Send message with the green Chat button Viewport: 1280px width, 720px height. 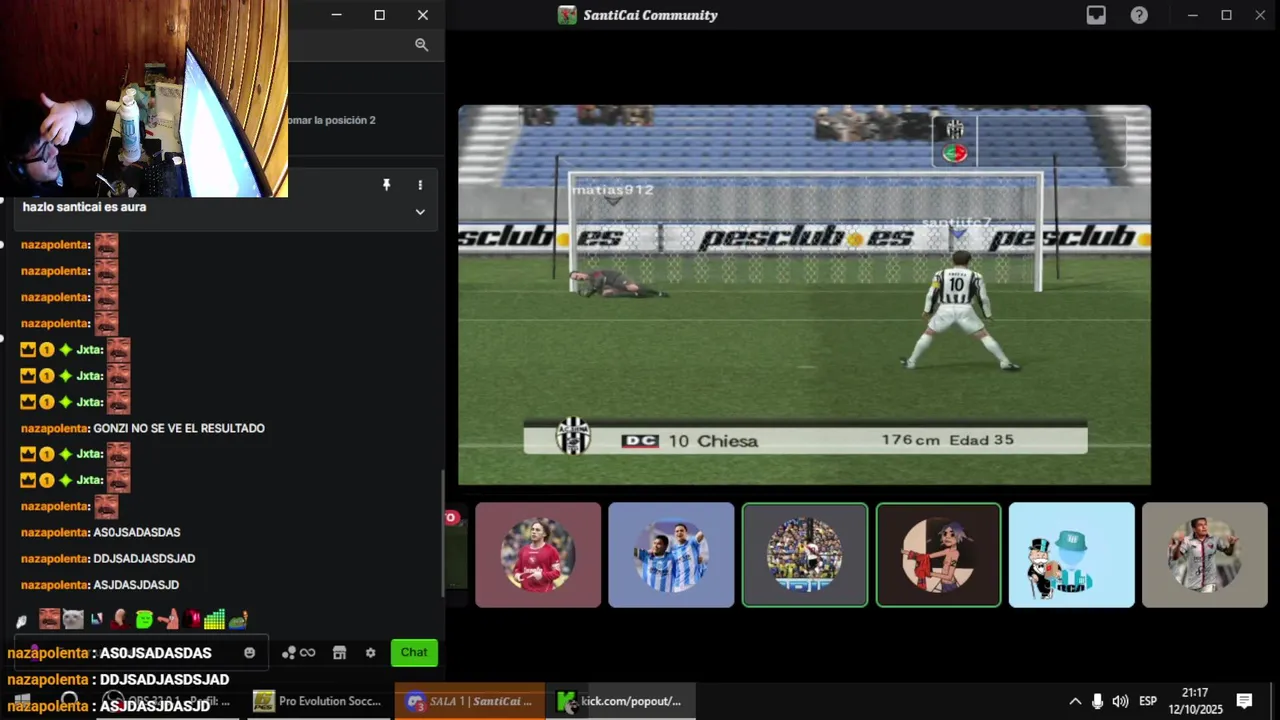pos(414,652)
